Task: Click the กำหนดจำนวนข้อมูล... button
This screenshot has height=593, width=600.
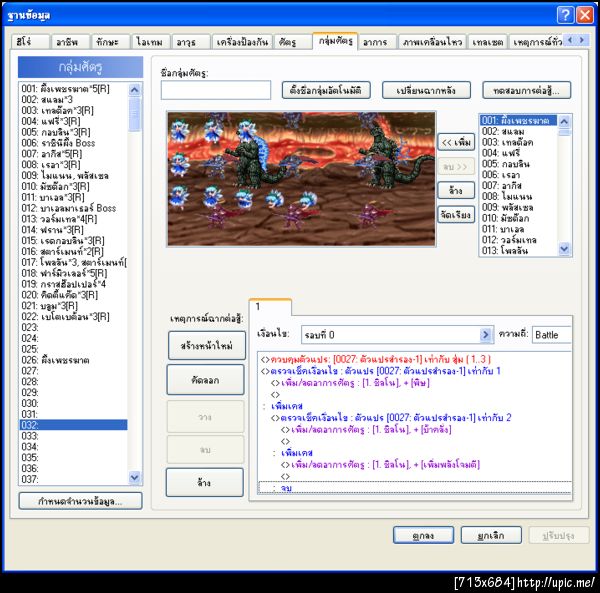Action: 80,501
